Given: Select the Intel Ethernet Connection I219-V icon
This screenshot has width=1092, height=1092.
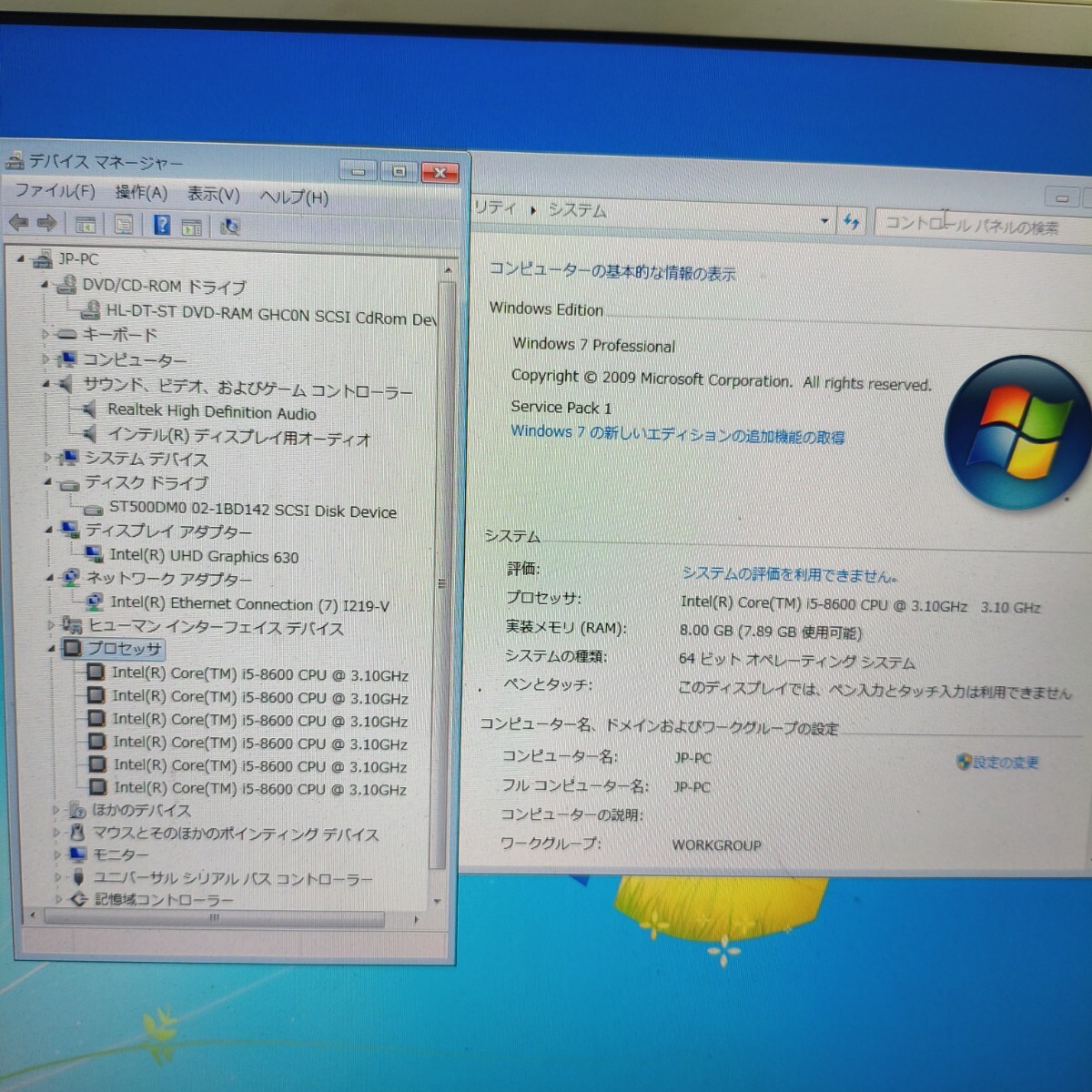Looking at the screenshot, I should click(94, 602).
